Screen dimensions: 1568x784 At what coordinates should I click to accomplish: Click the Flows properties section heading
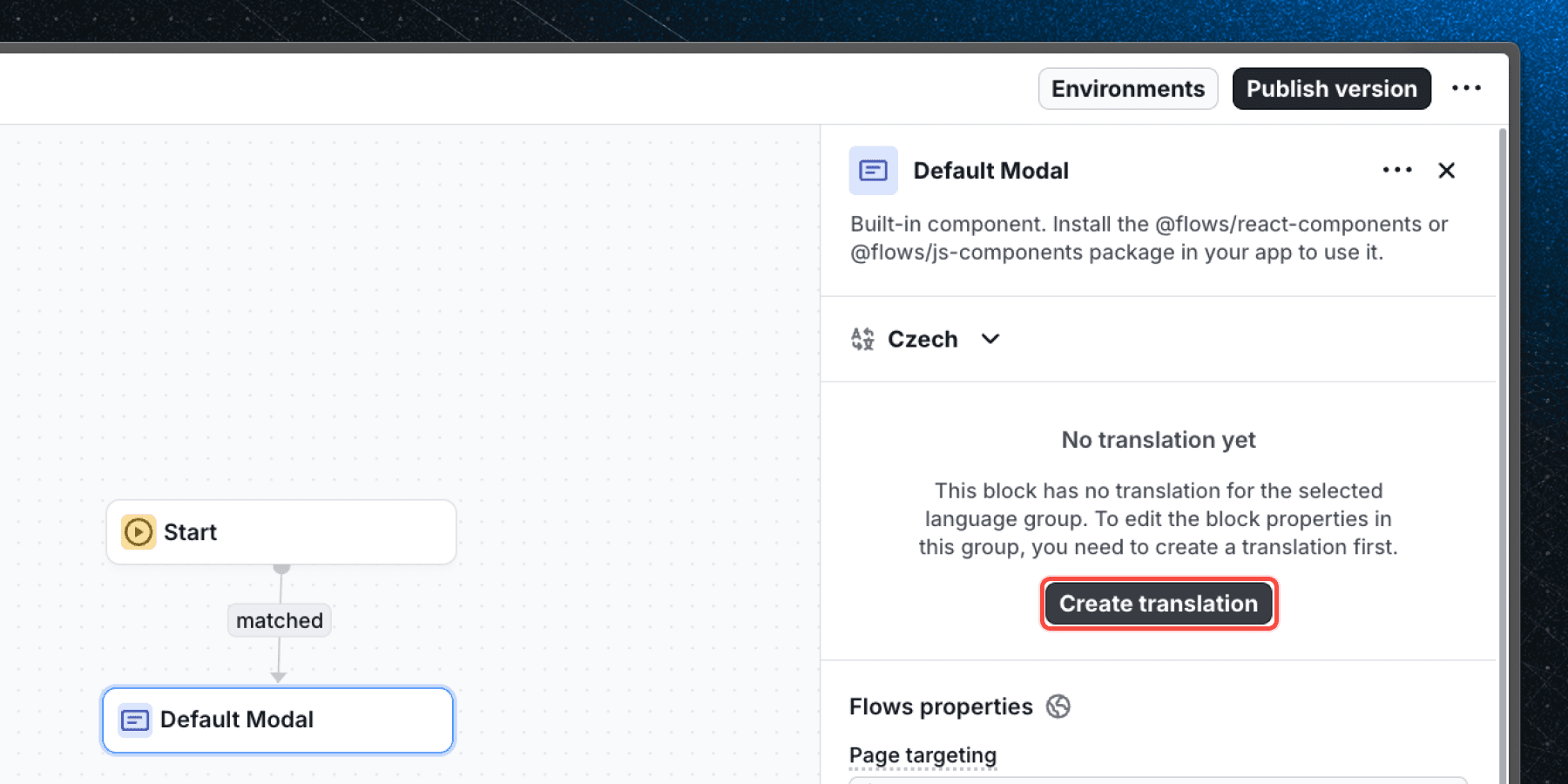tap(941, 706)
